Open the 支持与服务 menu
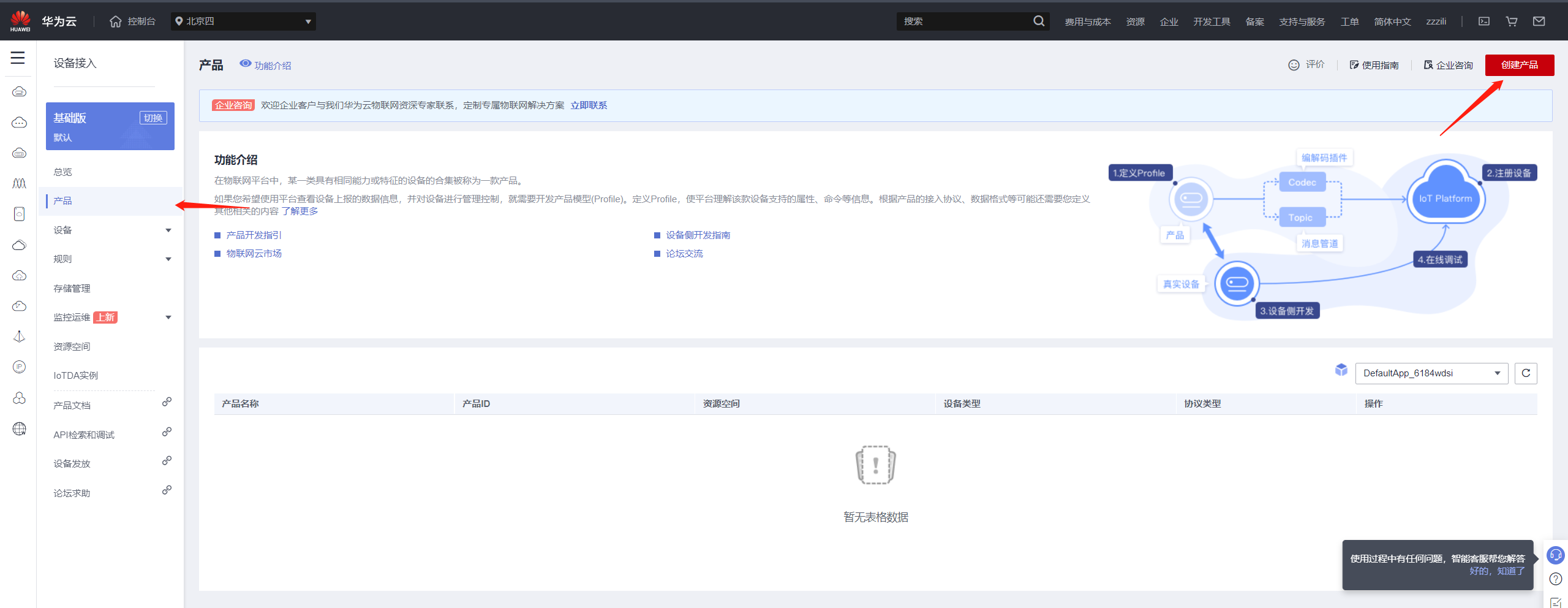Viewport: 1568px width, 608px height. click(1302, 21)
